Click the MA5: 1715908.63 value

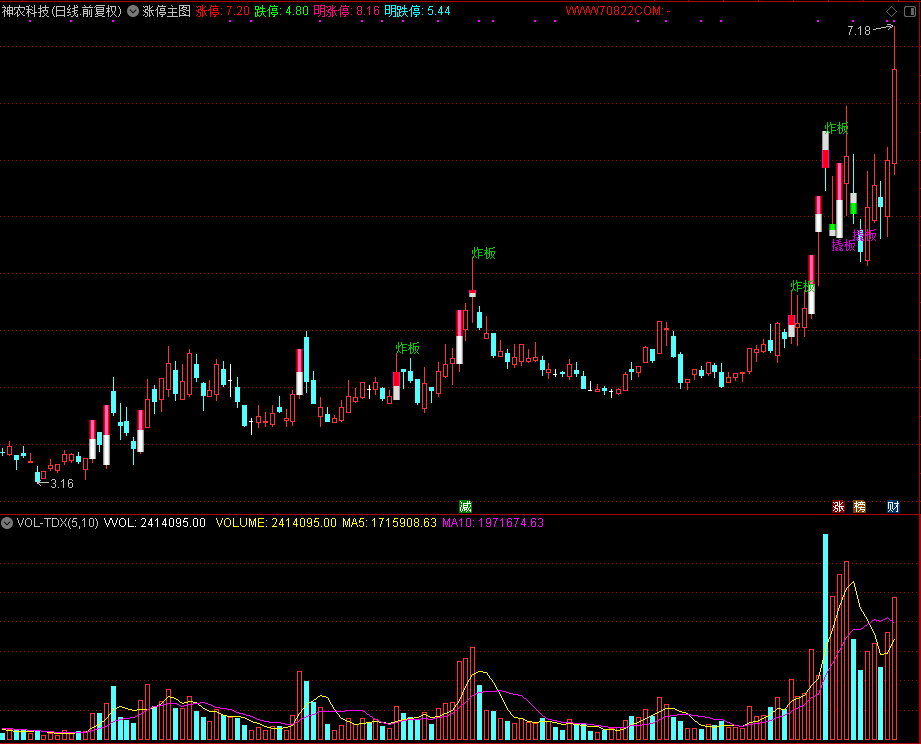(x=389, y=523)
